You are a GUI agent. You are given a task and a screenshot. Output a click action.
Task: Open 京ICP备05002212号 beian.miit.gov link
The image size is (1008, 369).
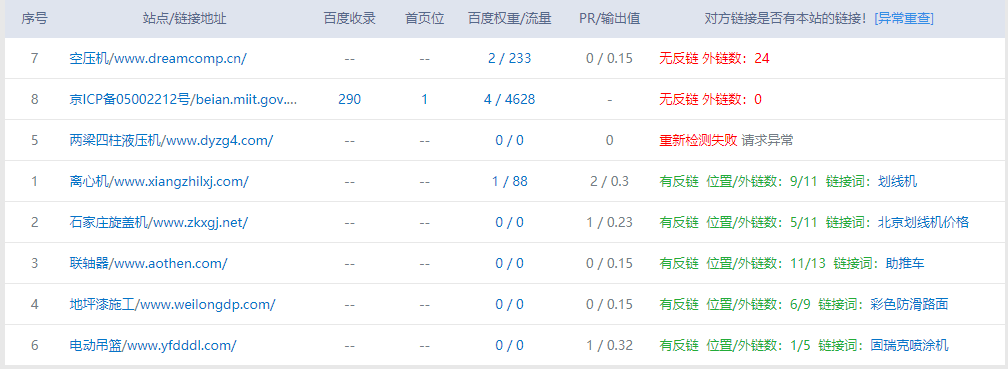click(x=183, y=100)
